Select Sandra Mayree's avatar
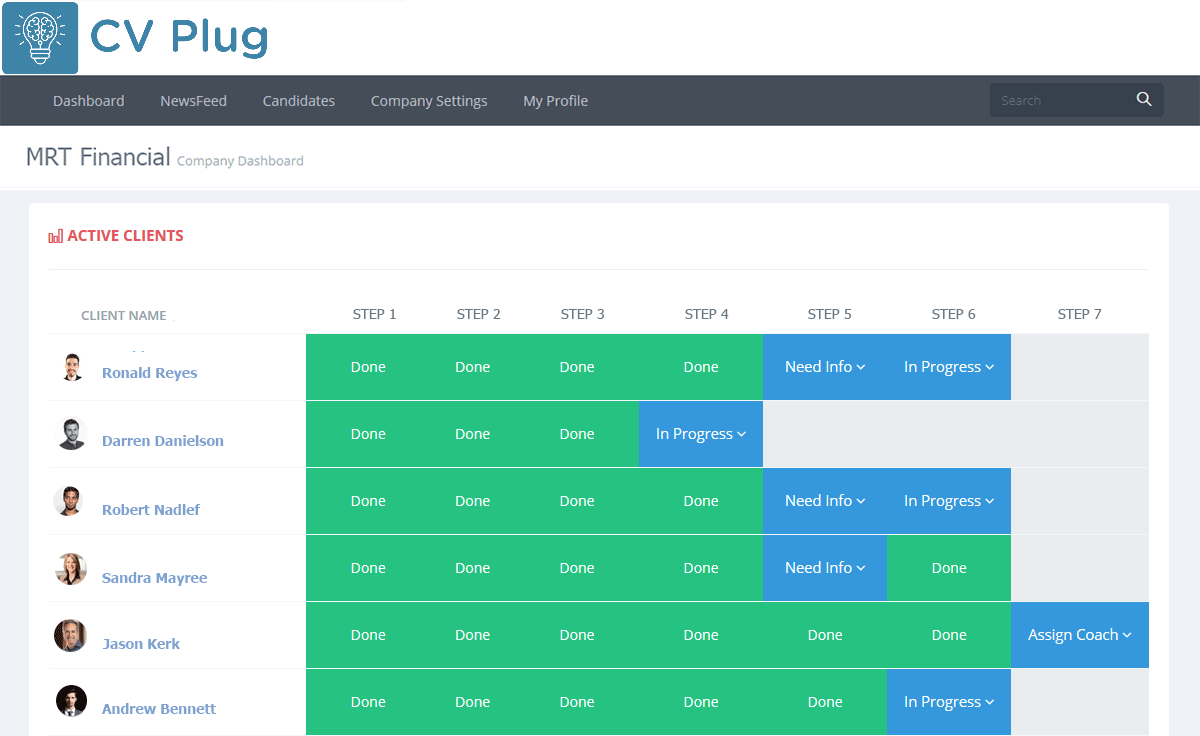The width and height of the screenshot is (1200, 736). tap(71, 569)
